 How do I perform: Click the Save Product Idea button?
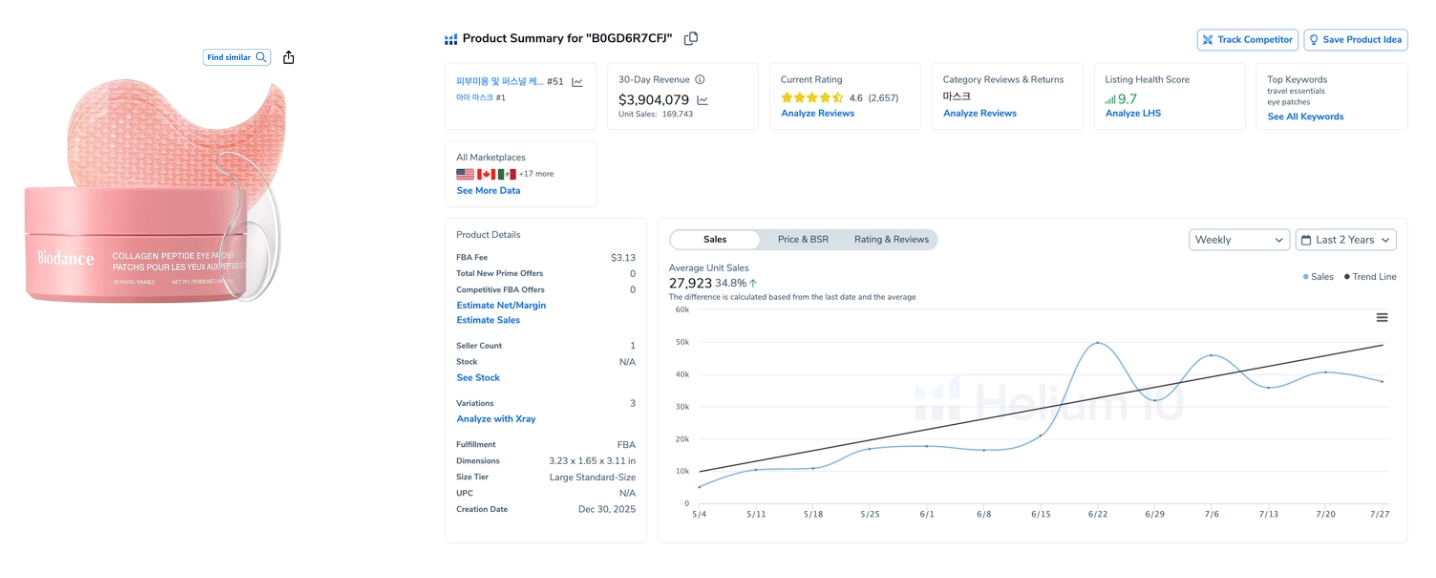pos(1355,40)
